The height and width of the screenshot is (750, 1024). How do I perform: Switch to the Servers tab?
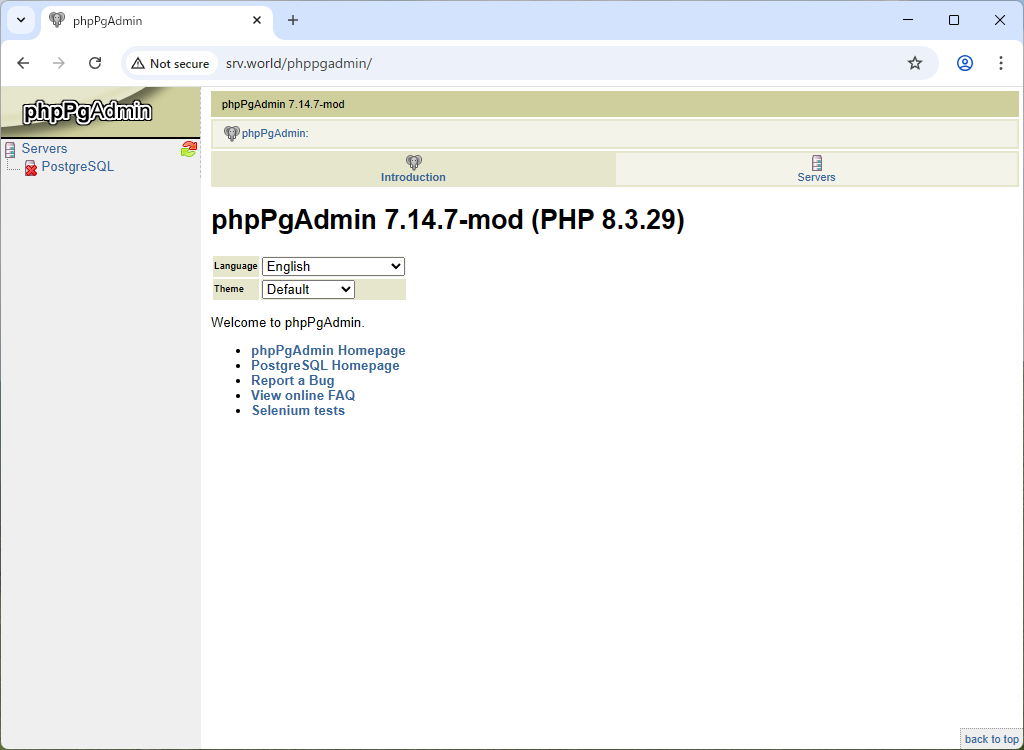pos(816,177)
